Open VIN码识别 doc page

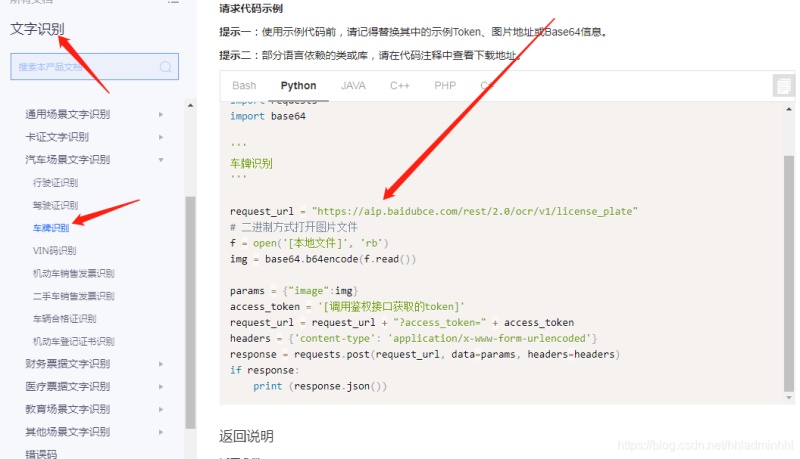pyautogui.click(x=54, y=251)
